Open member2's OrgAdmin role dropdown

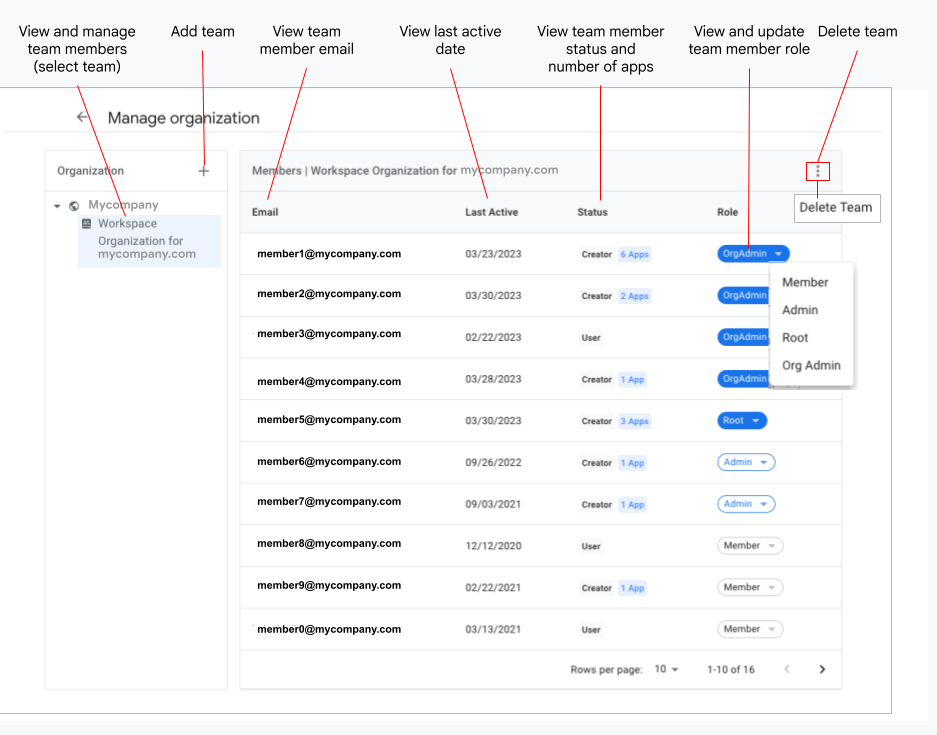(743, 295)
